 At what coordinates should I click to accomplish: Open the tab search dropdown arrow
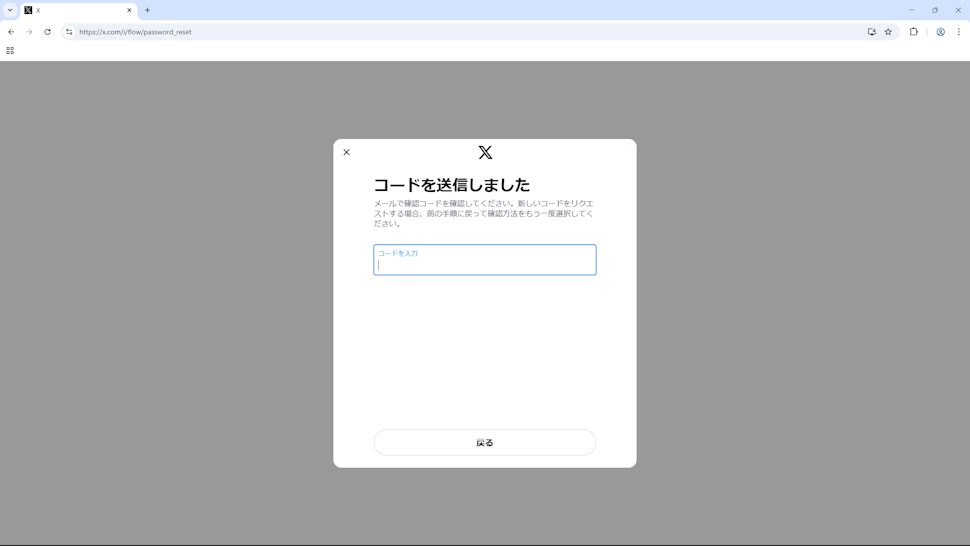point(10,10)
